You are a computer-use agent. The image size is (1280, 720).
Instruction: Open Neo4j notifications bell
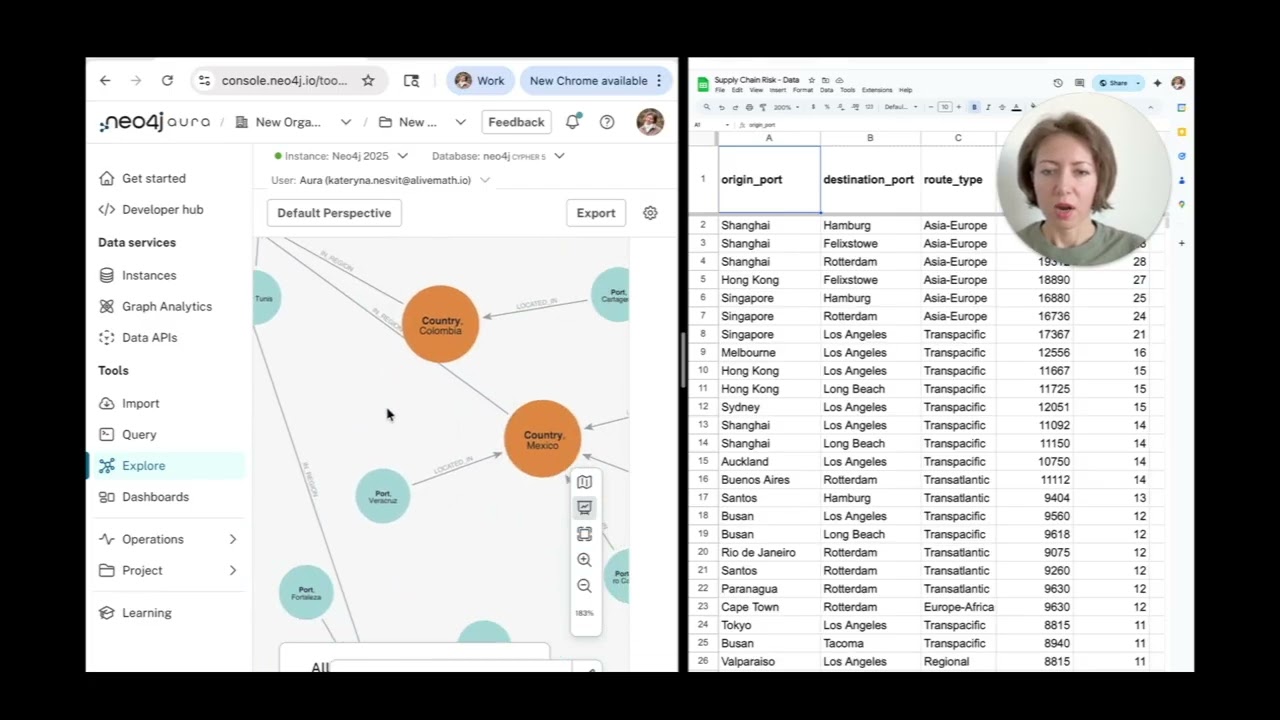point(573,122)
